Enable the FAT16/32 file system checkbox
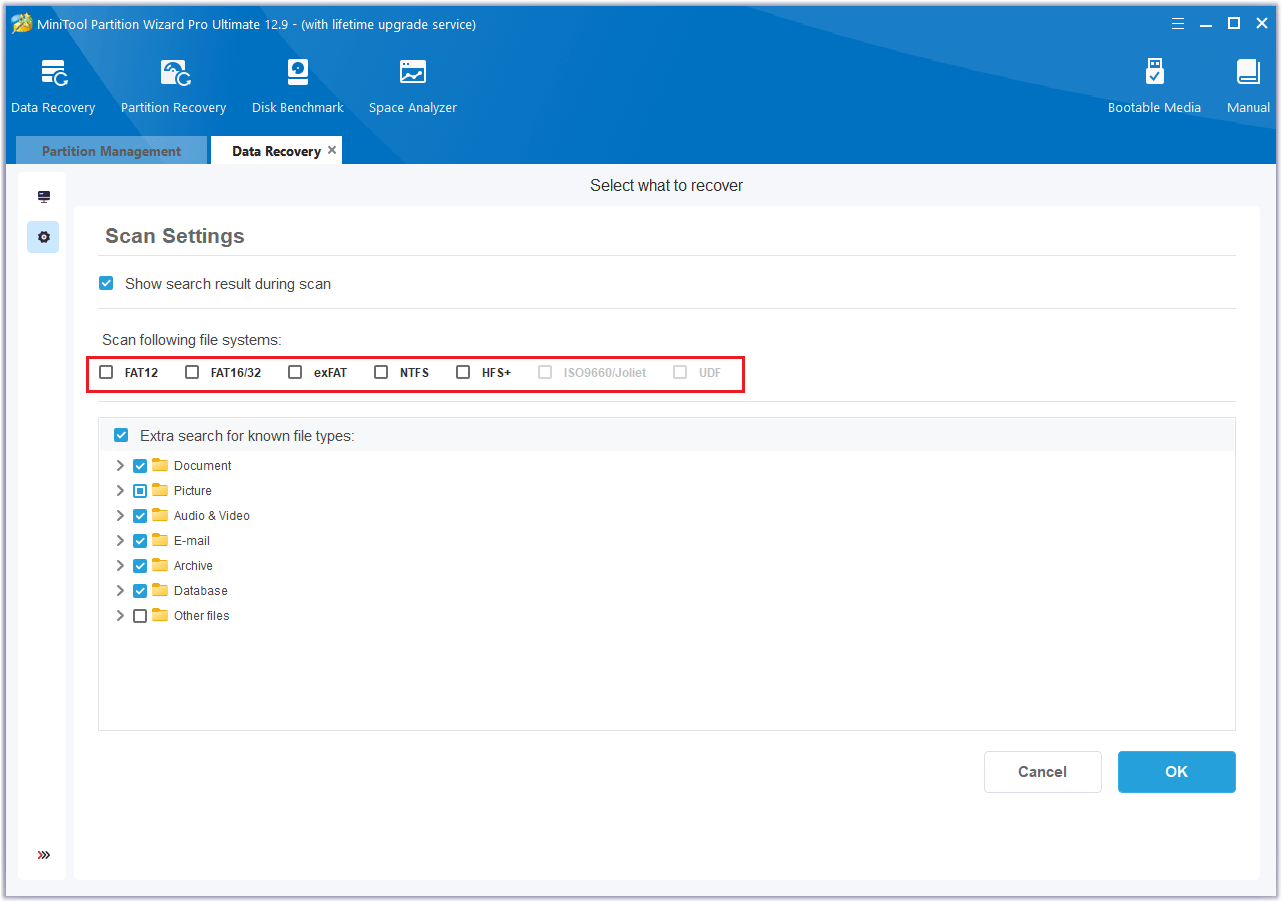This screenshot has height=902, width=1283. click(x=192, y=372)
